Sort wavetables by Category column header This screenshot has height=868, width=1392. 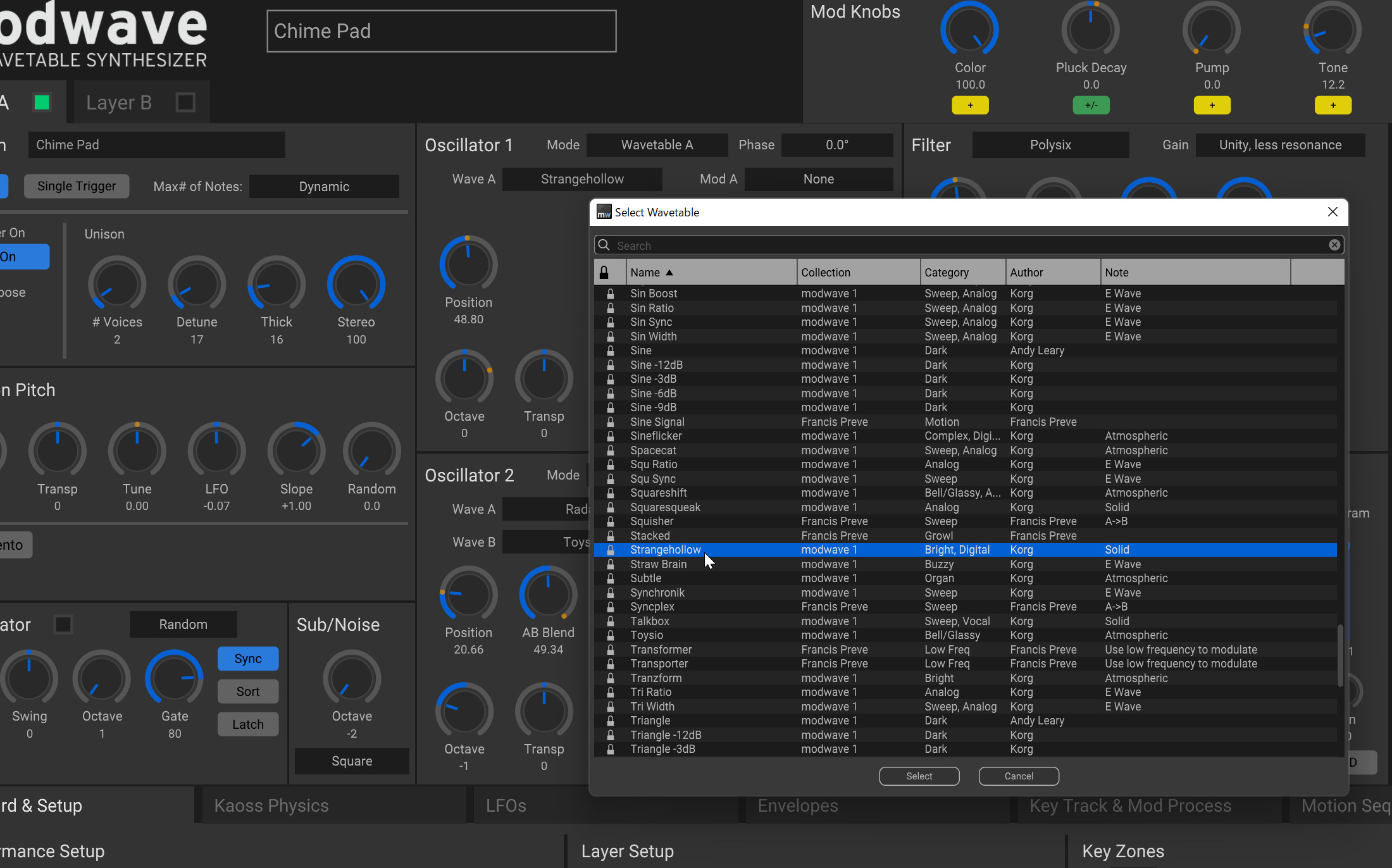(x=963, y=273)
